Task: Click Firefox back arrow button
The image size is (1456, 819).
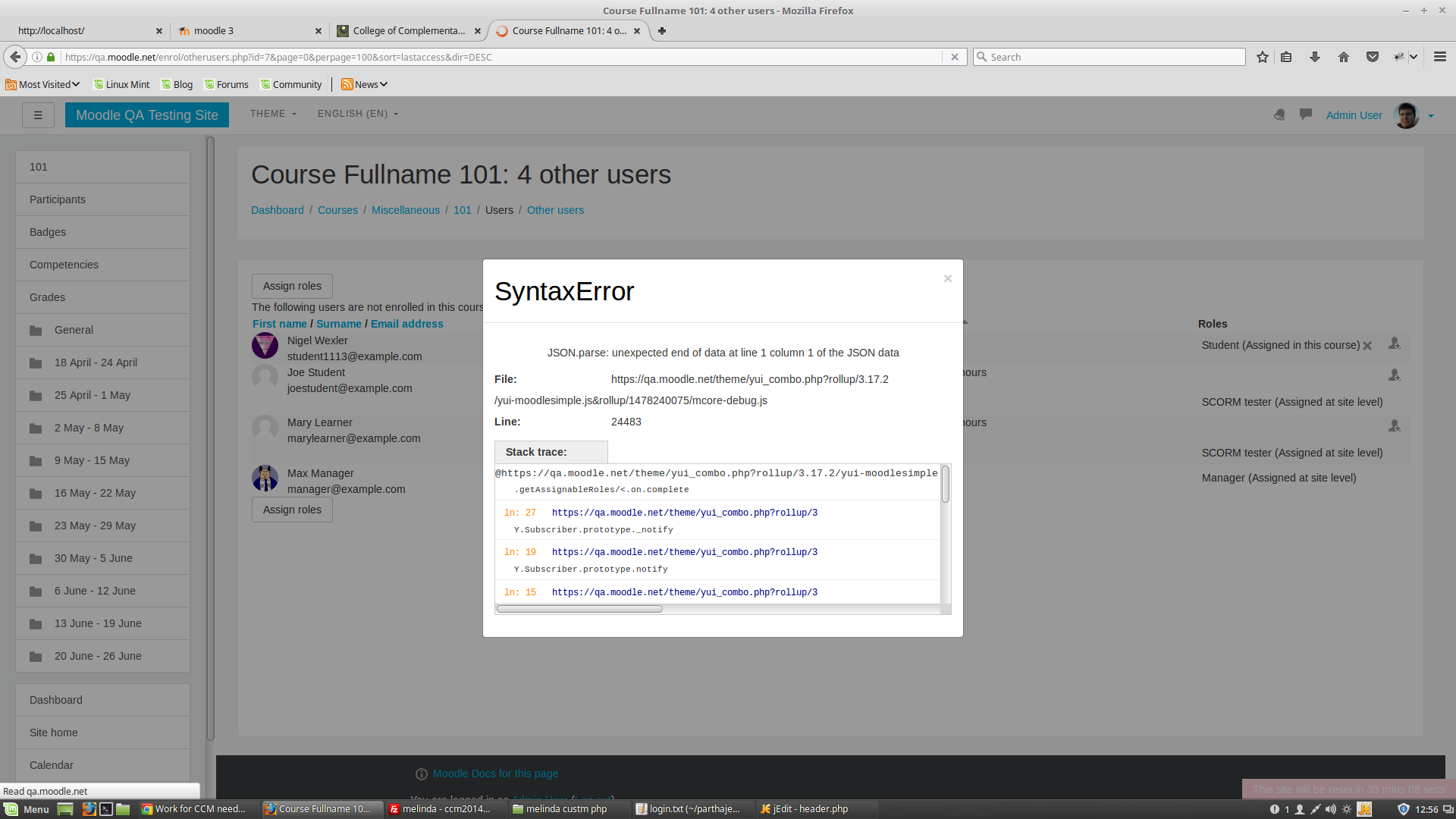Action: [x=15, y=57]
